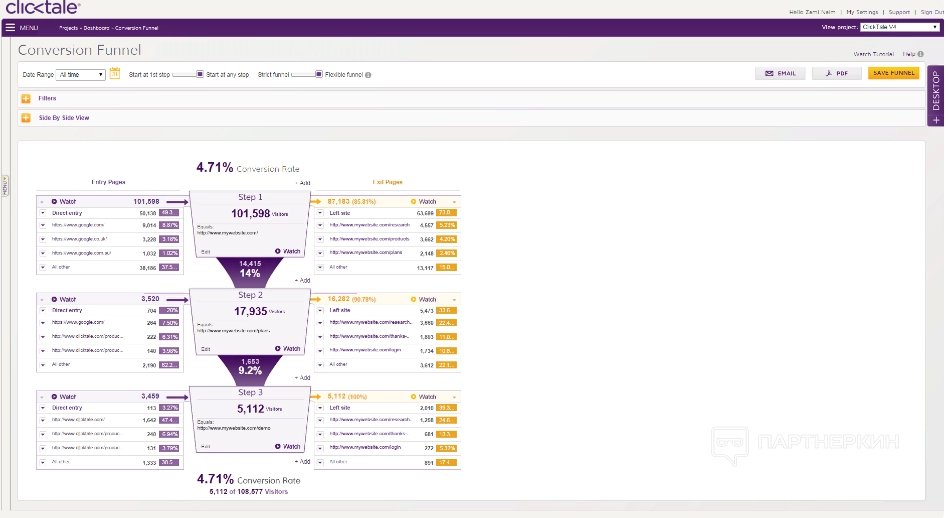Viewport: 950px width, 518px height.
Task: Open the Date Range dropdown
Action: (x=81, y=75)
